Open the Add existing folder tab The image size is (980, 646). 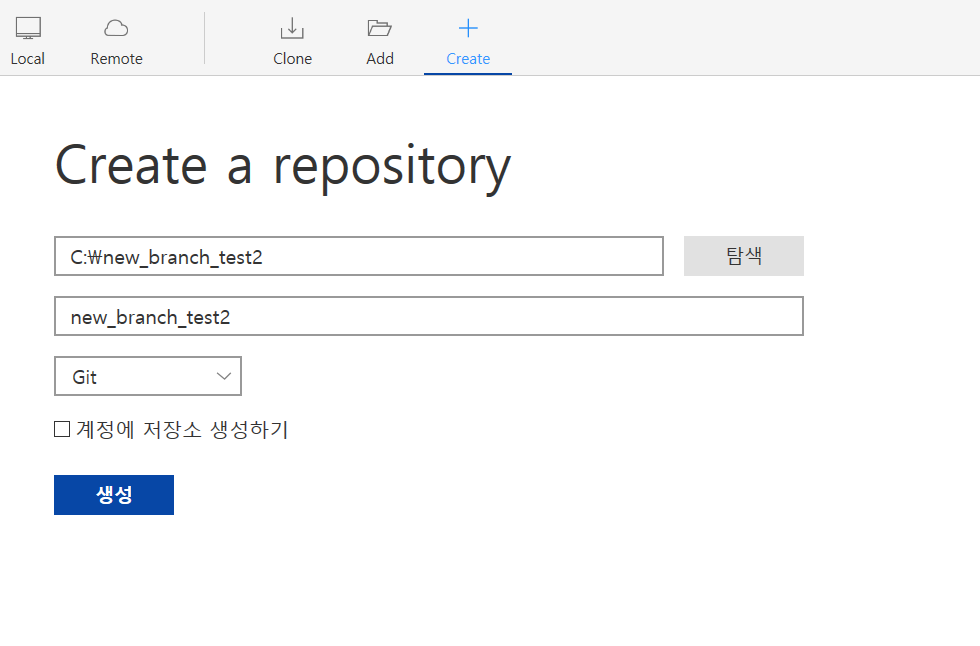(x=379, y=41)
